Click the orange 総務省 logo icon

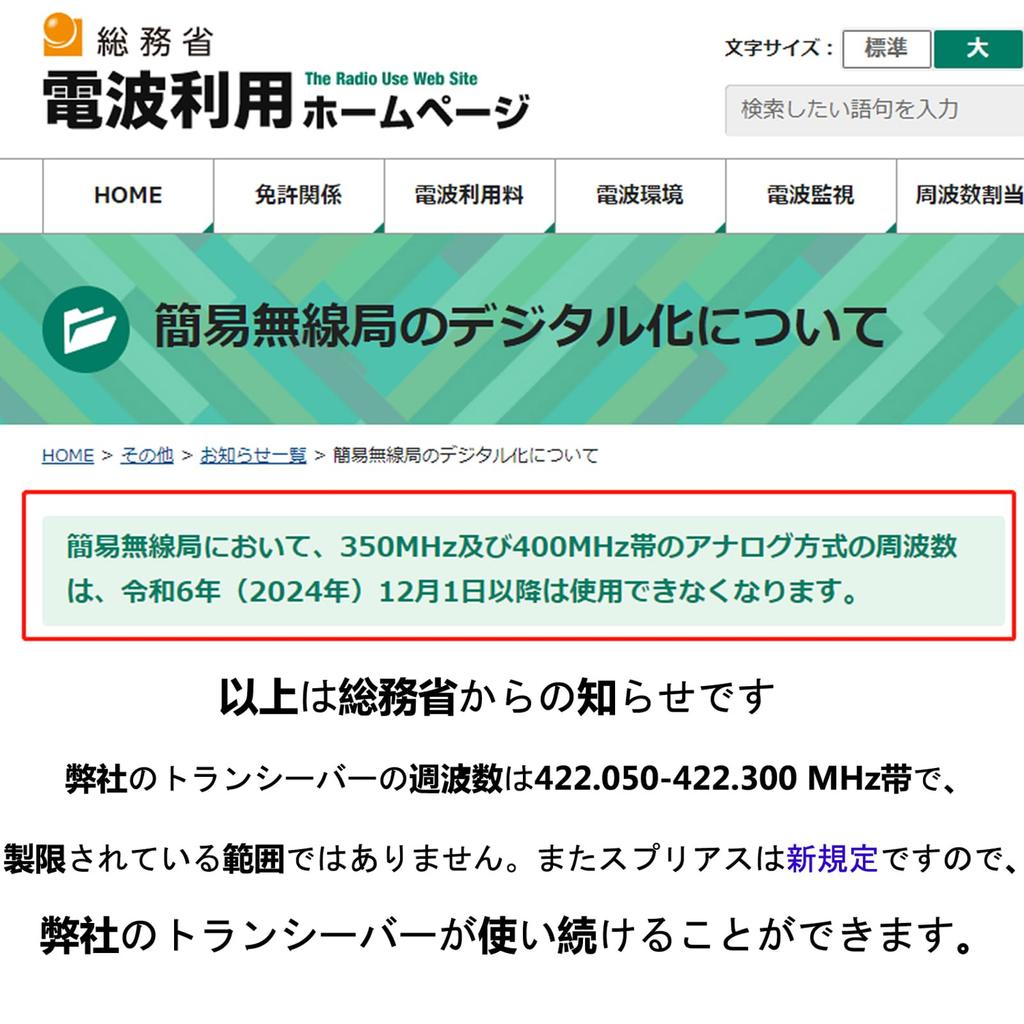63,35
